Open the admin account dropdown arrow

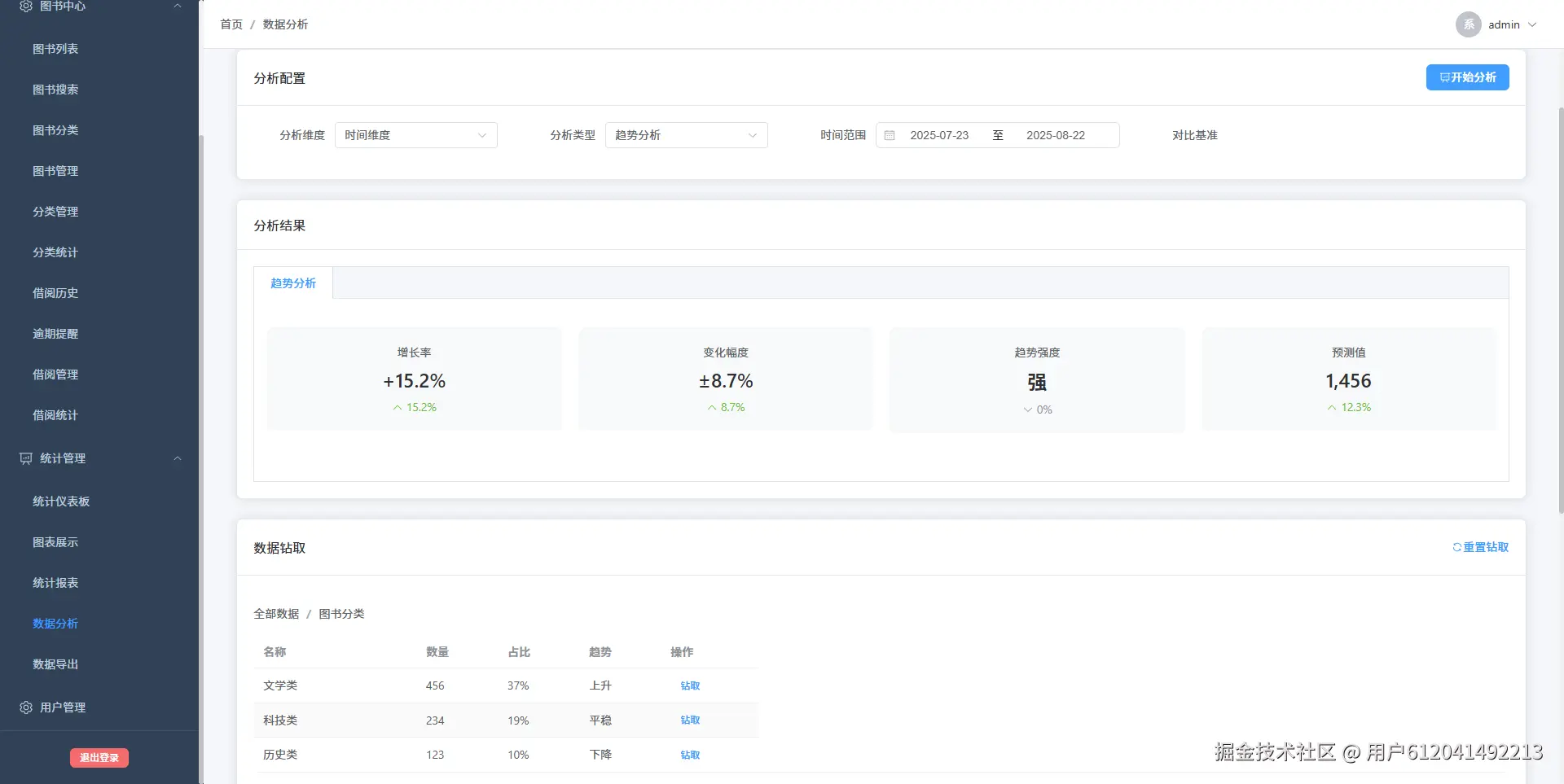point(1532,24)
